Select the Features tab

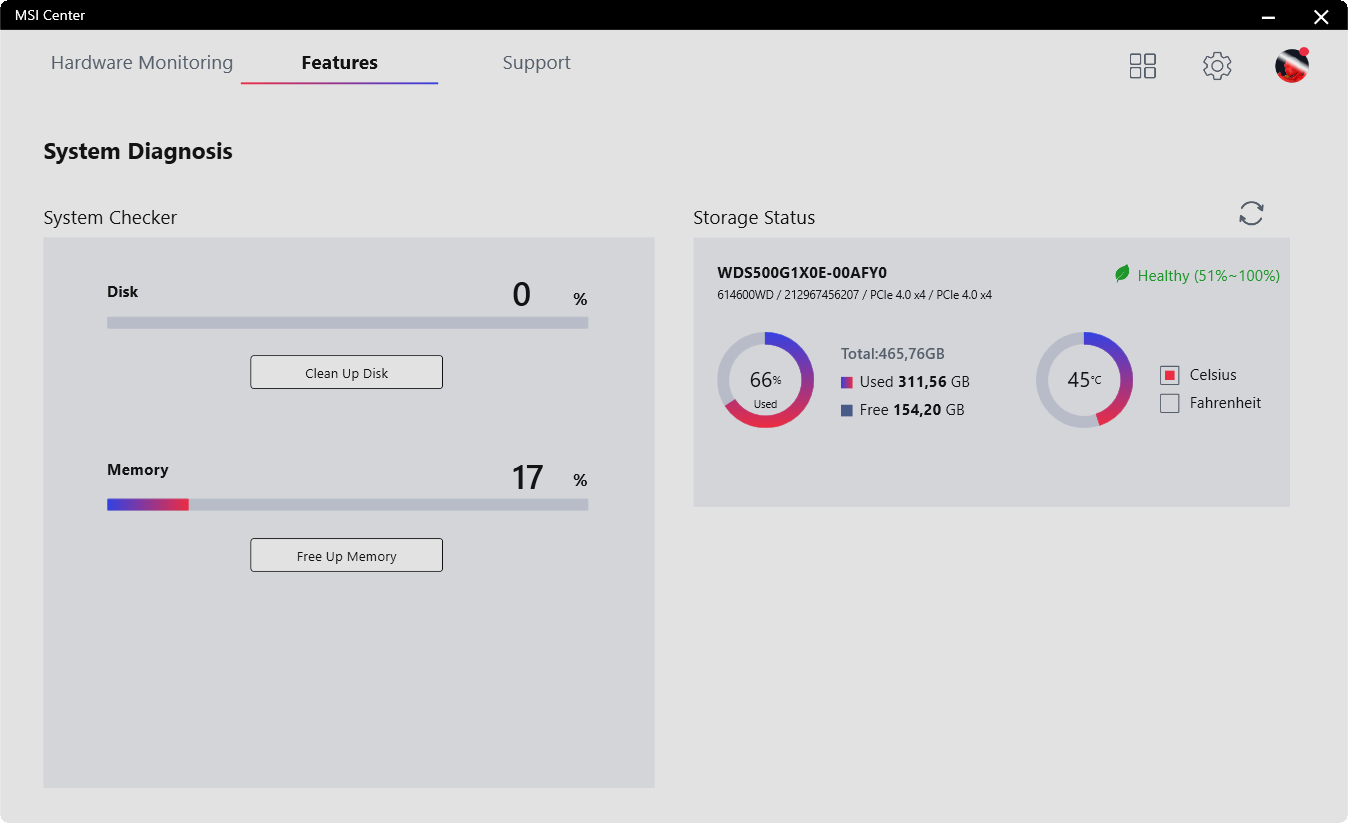pos(340,62)
